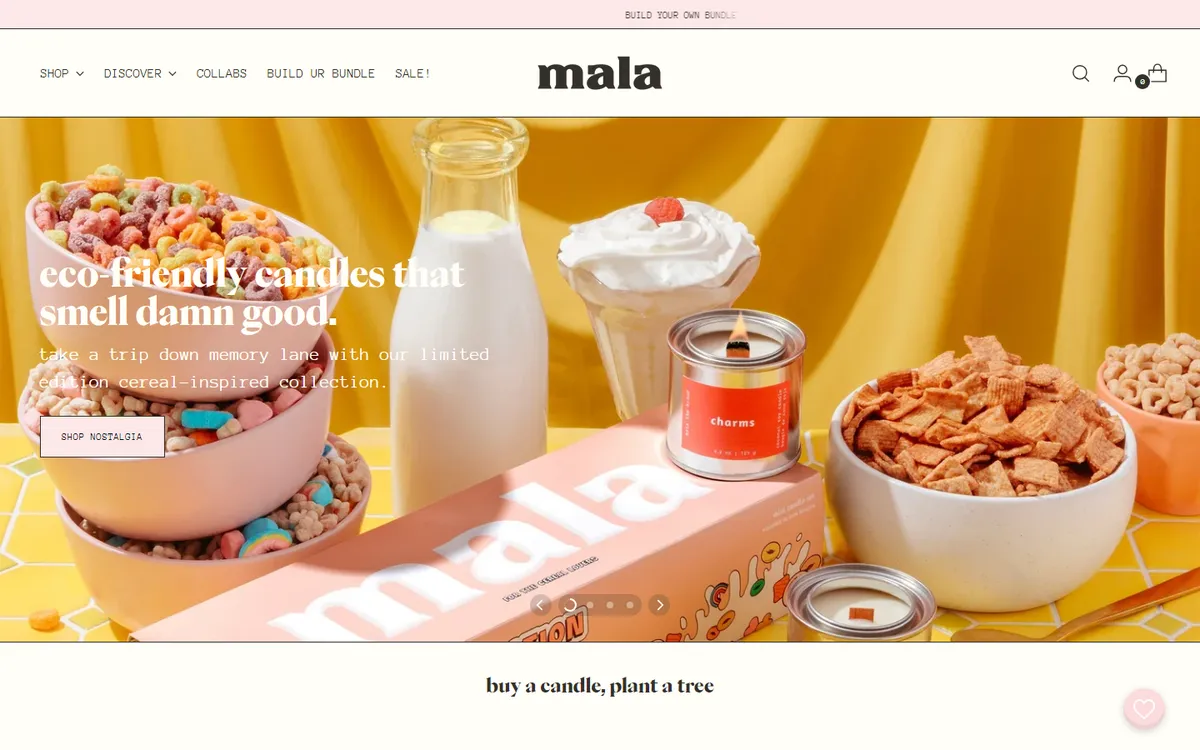Click the pink heart wishlist bubble
Viewport: 1200px width, 750px height.
click(1144, 708)
